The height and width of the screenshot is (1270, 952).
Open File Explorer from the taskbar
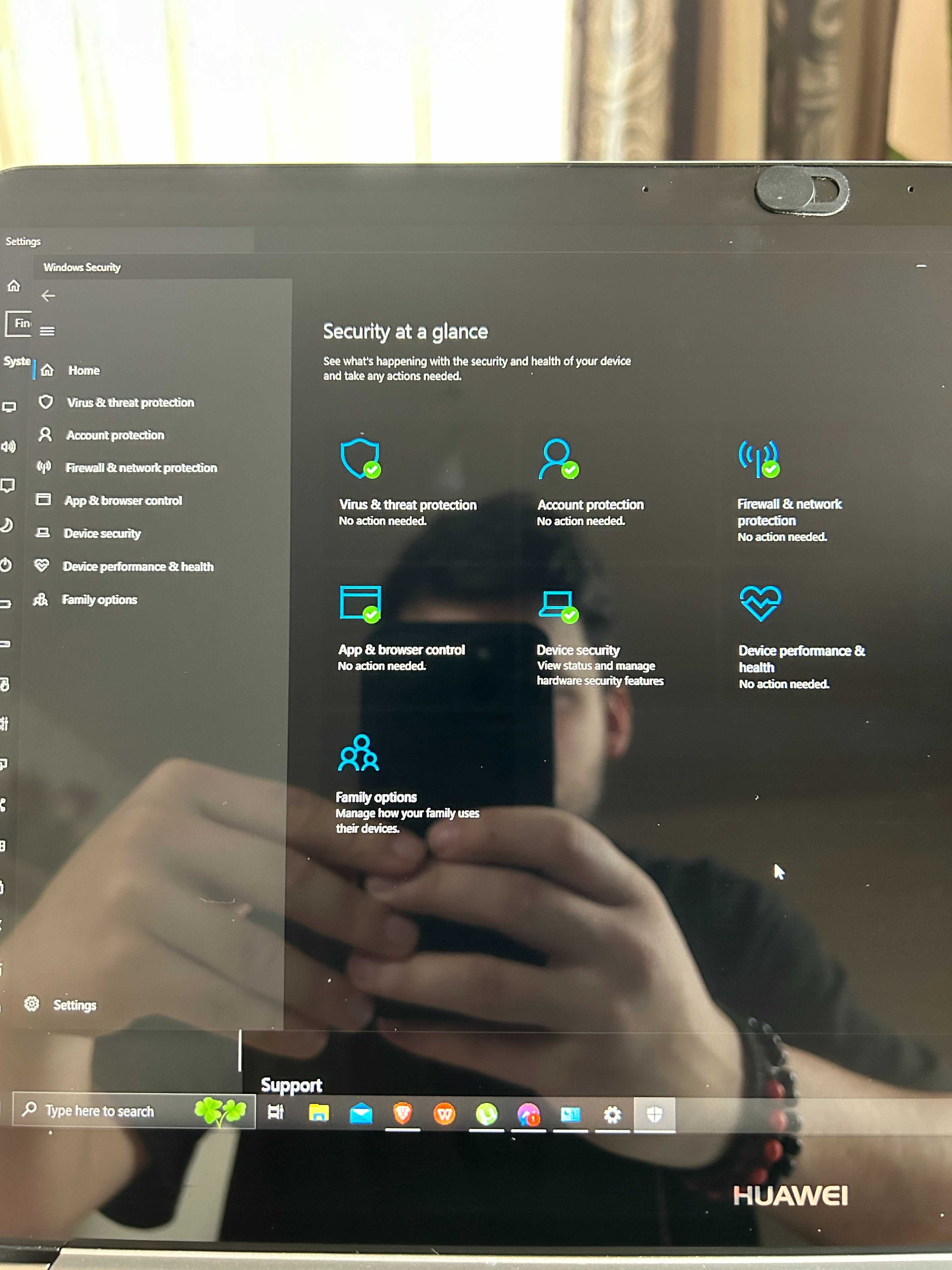click(x=319, y=1113)
